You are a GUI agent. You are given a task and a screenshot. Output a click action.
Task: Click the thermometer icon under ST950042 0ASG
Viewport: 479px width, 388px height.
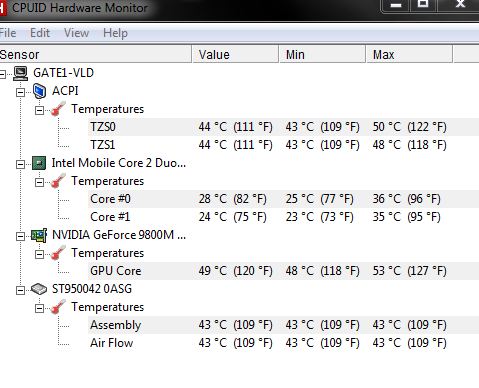[58, 307]
